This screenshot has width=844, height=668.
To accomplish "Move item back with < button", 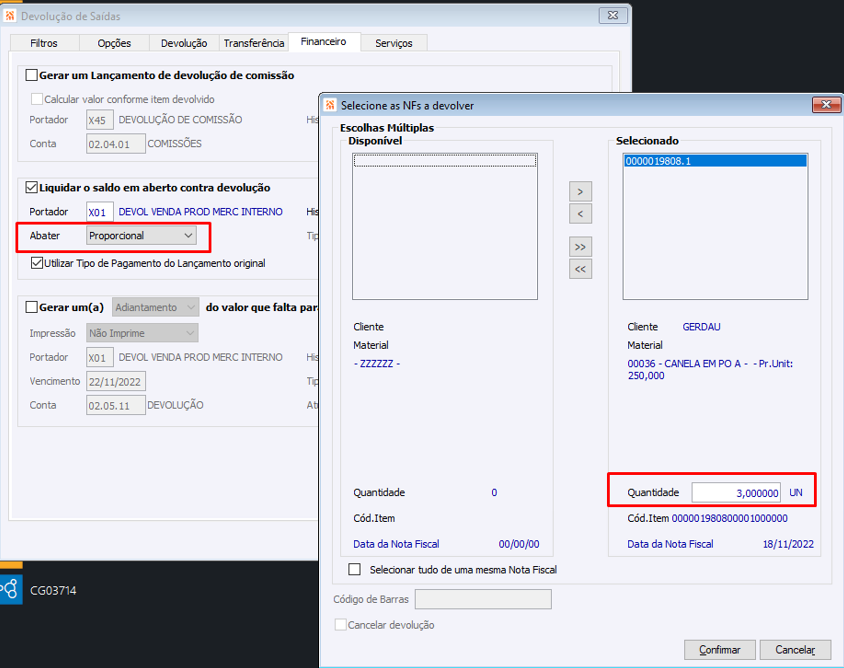I will [x=580, y=214].
